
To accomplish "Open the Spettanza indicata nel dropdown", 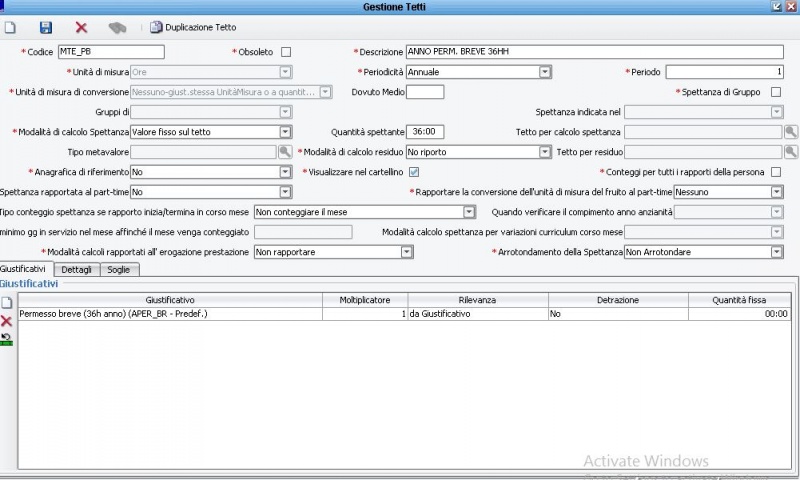I will tap(777, 112).
